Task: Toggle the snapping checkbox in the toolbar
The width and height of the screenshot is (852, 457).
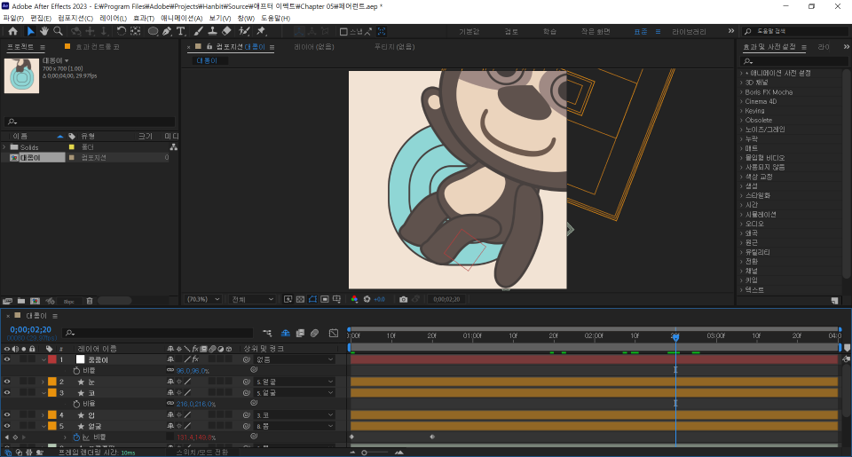Action: [343, 32]
